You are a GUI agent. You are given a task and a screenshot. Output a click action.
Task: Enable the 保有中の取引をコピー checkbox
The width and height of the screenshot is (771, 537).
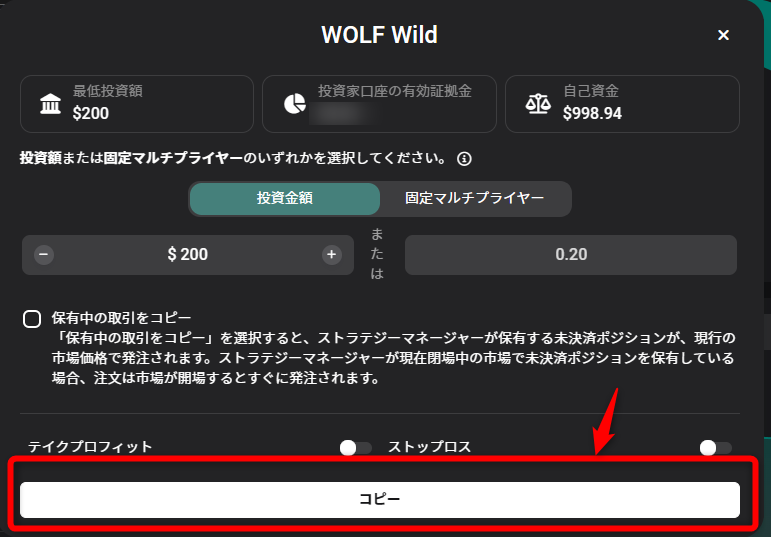click(32, 319)
